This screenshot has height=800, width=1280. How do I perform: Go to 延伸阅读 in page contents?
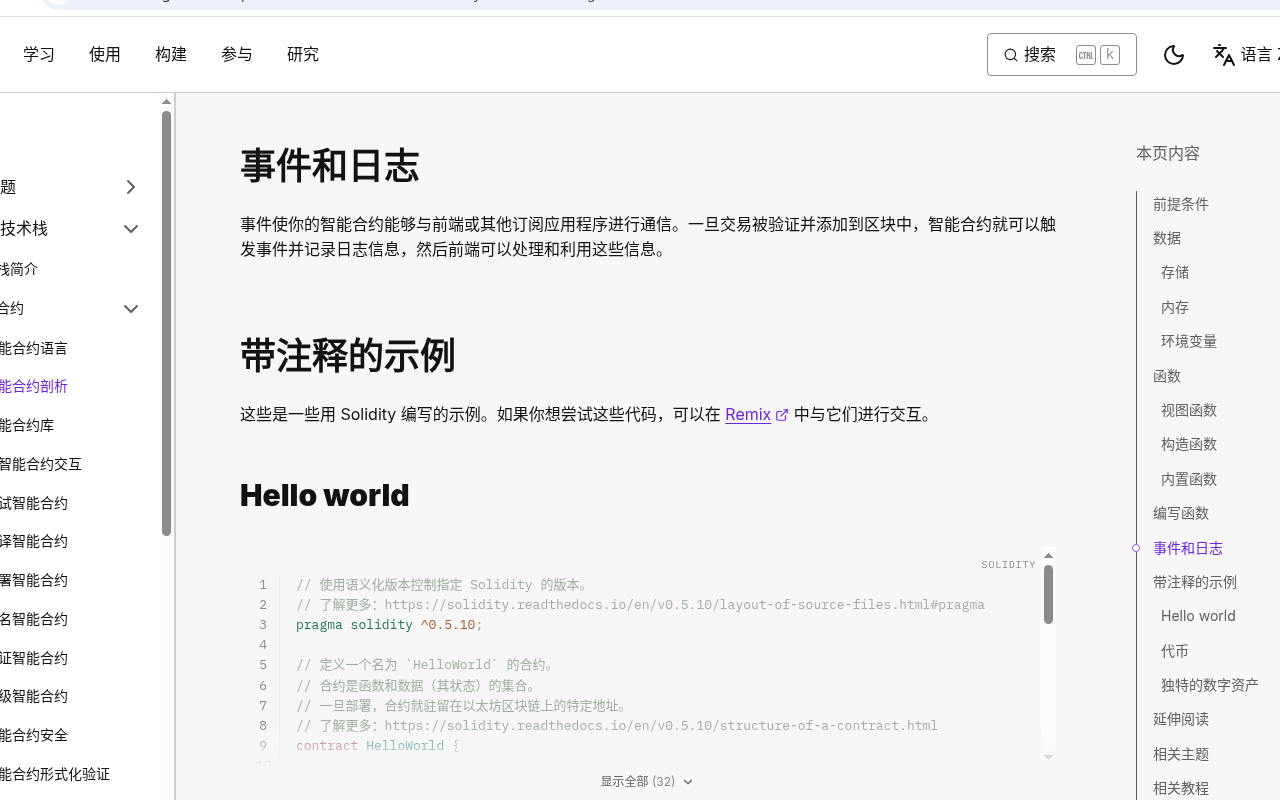pos(1181,719)
